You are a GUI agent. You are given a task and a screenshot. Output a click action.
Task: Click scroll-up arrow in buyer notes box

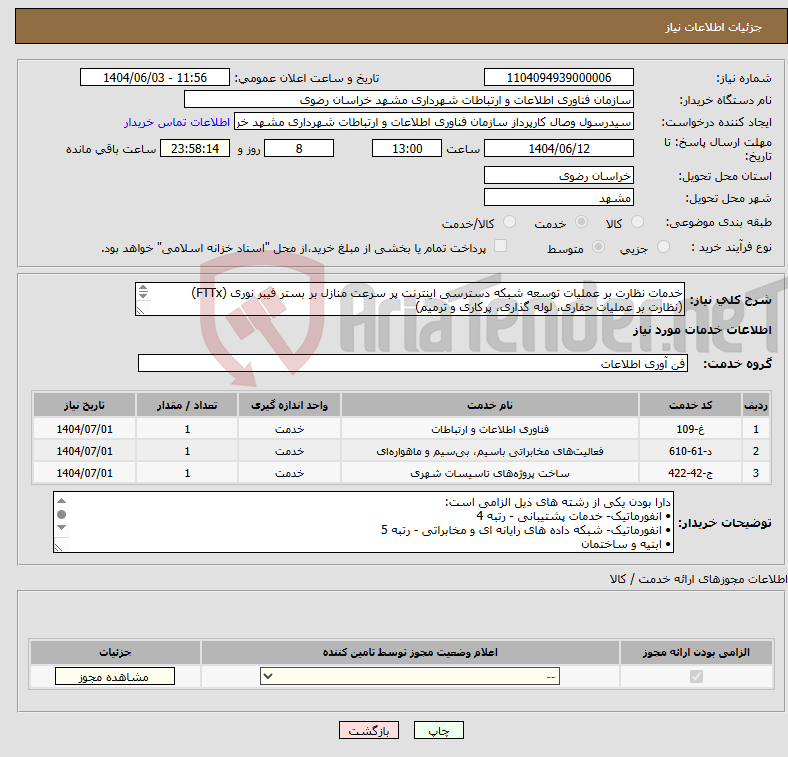(x=62, y=501)
